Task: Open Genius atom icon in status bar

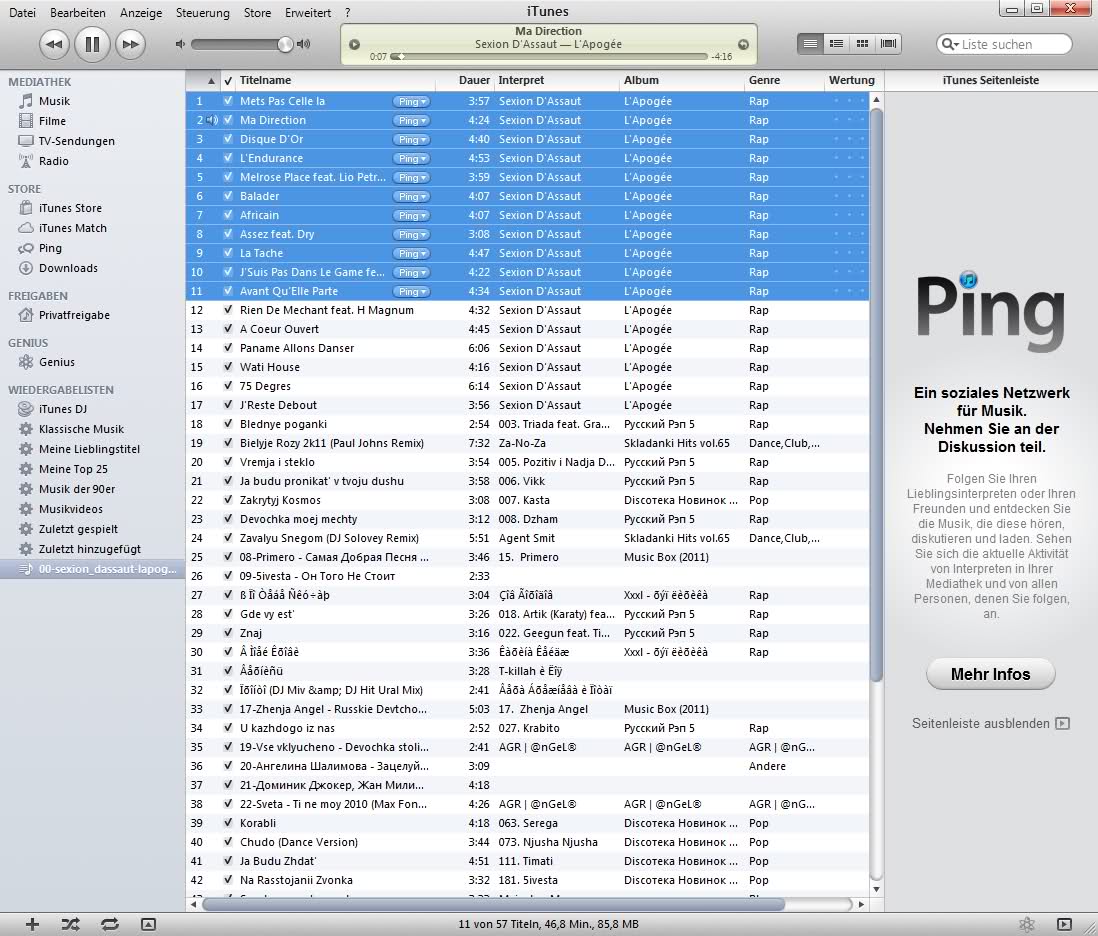Action: point(1026,925)
